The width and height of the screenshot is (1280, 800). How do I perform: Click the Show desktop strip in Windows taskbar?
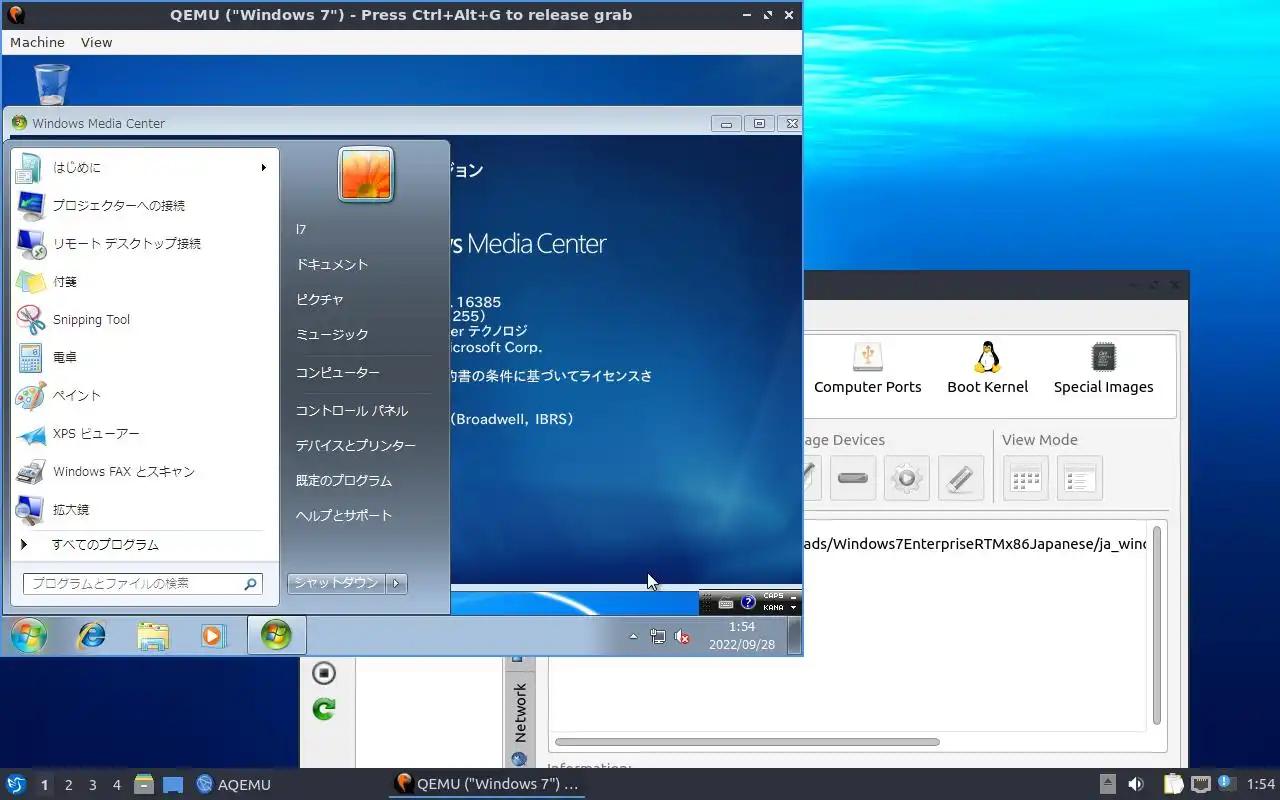794,636
